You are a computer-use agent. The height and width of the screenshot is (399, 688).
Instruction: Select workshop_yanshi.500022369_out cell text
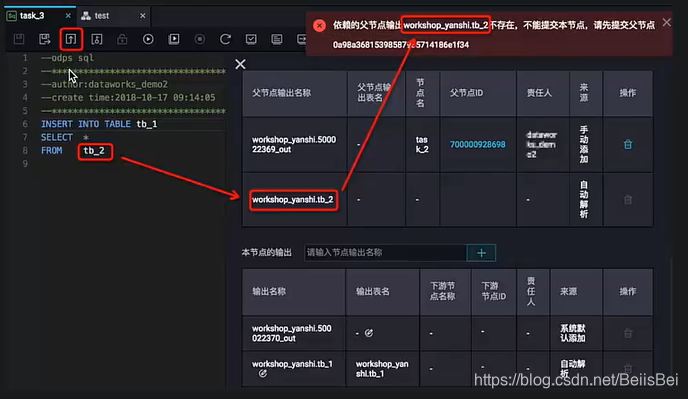(294, 144)
